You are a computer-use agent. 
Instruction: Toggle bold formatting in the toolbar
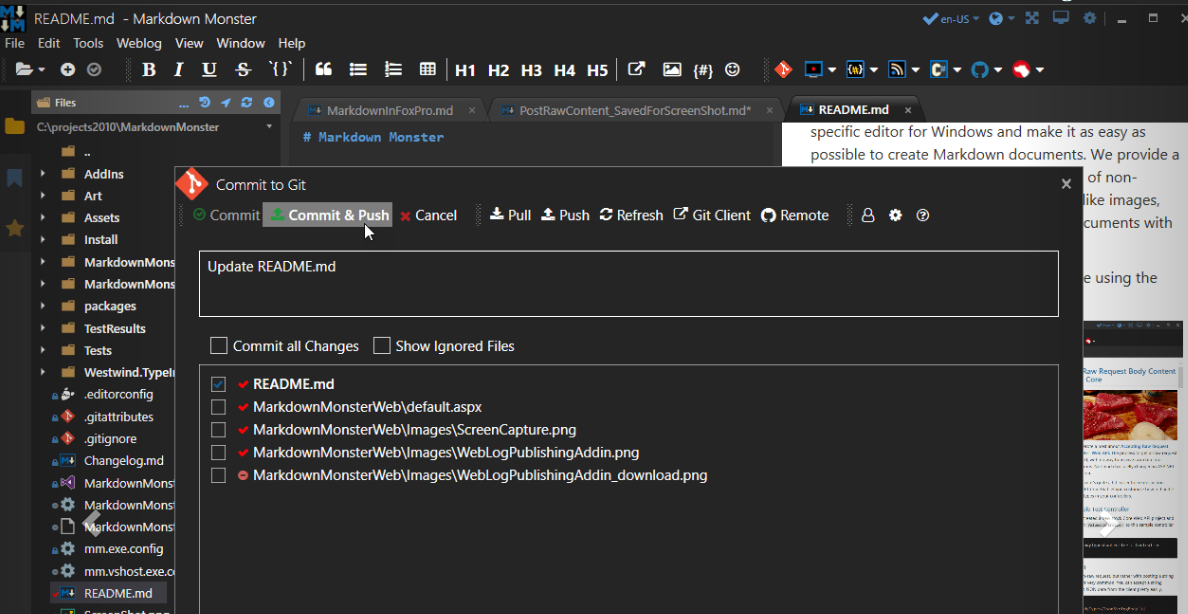click(x=149, y=70)
